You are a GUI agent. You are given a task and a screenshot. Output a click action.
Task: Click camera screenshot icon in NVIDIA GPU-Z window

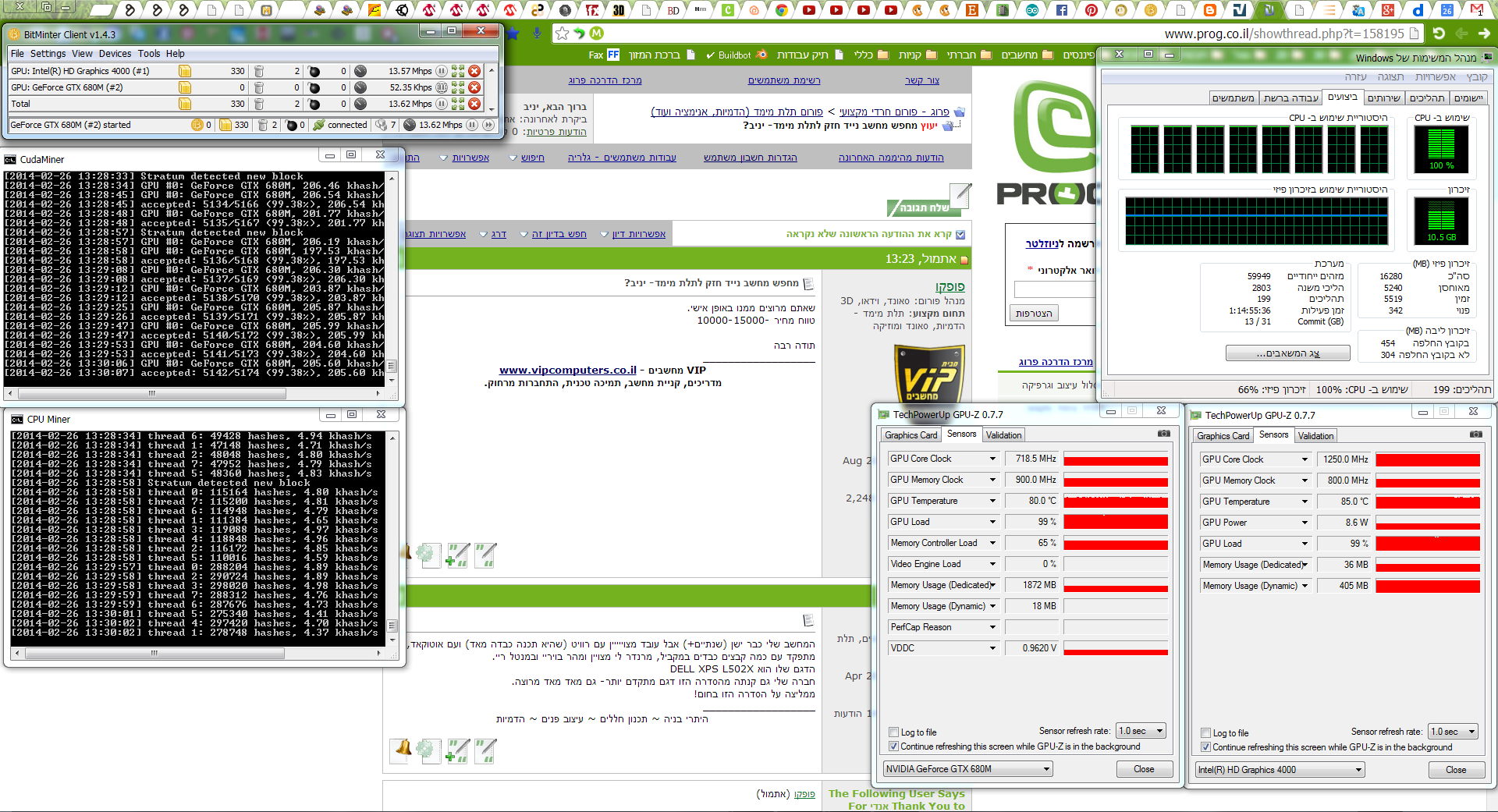coord(1164,434)
